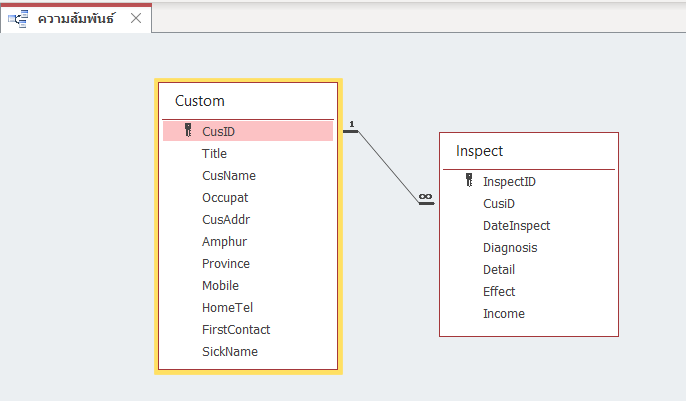The image size is (686, 401).
Task: Select the Title field in Custom
Action: coord(214,153)
